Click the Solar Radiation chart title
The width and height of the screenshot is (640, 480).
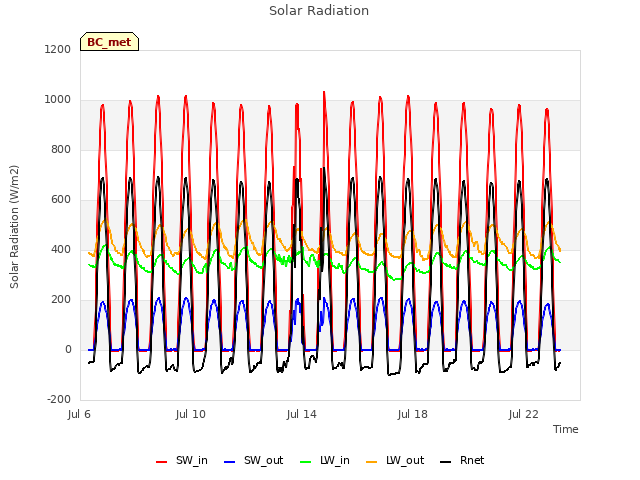tap(319, 11)
